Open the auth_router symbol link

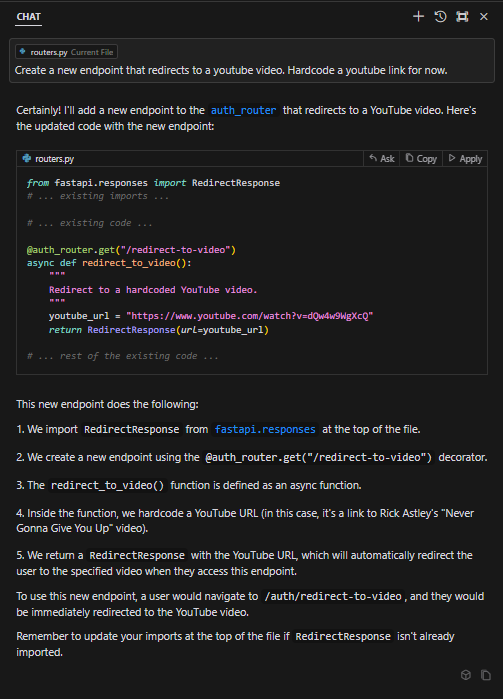[x=243, y=111]
